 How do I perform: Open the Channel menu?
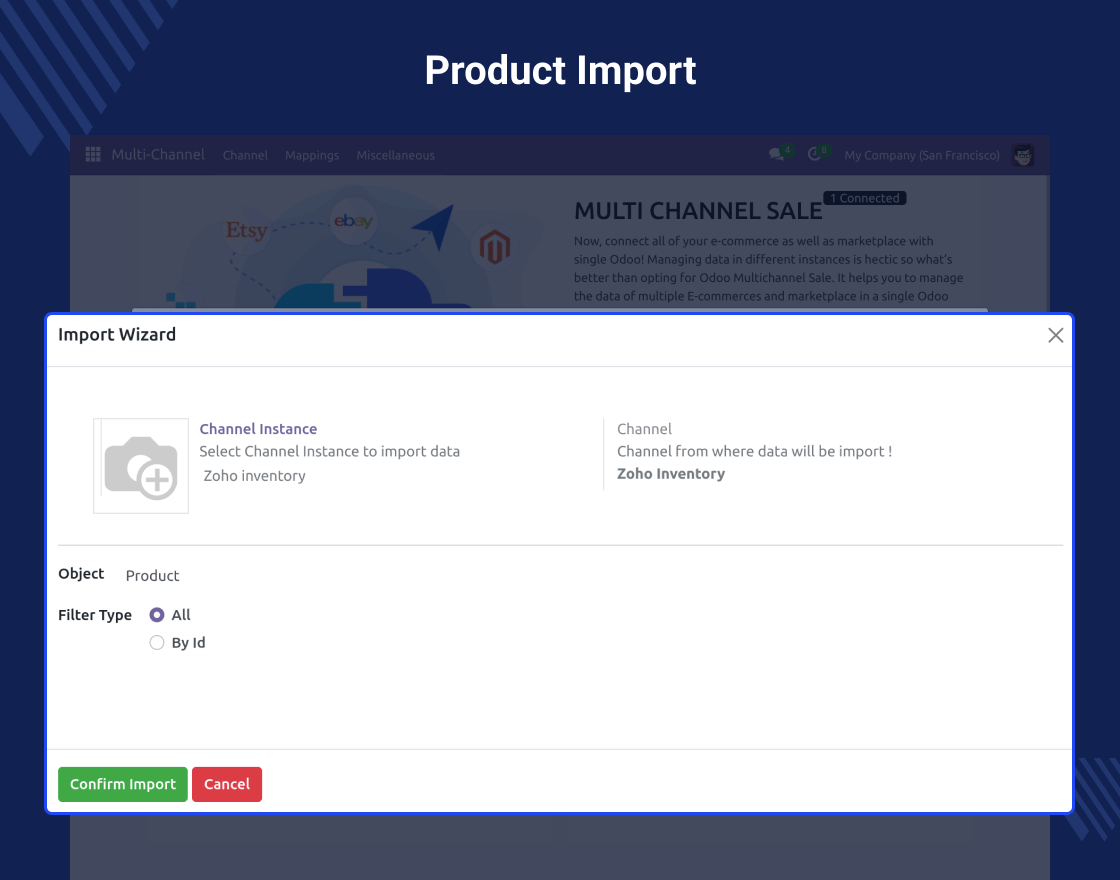click(x=245, y=155)
